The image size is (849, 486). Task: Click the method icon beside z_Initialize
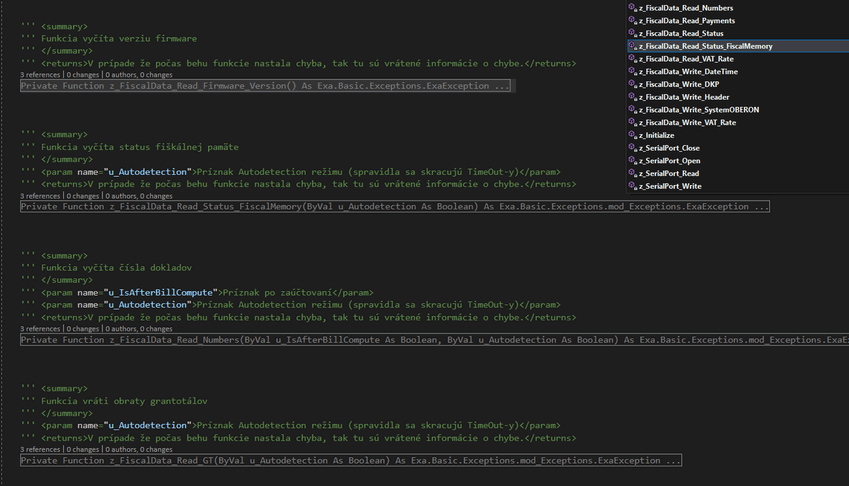point(632,135)
